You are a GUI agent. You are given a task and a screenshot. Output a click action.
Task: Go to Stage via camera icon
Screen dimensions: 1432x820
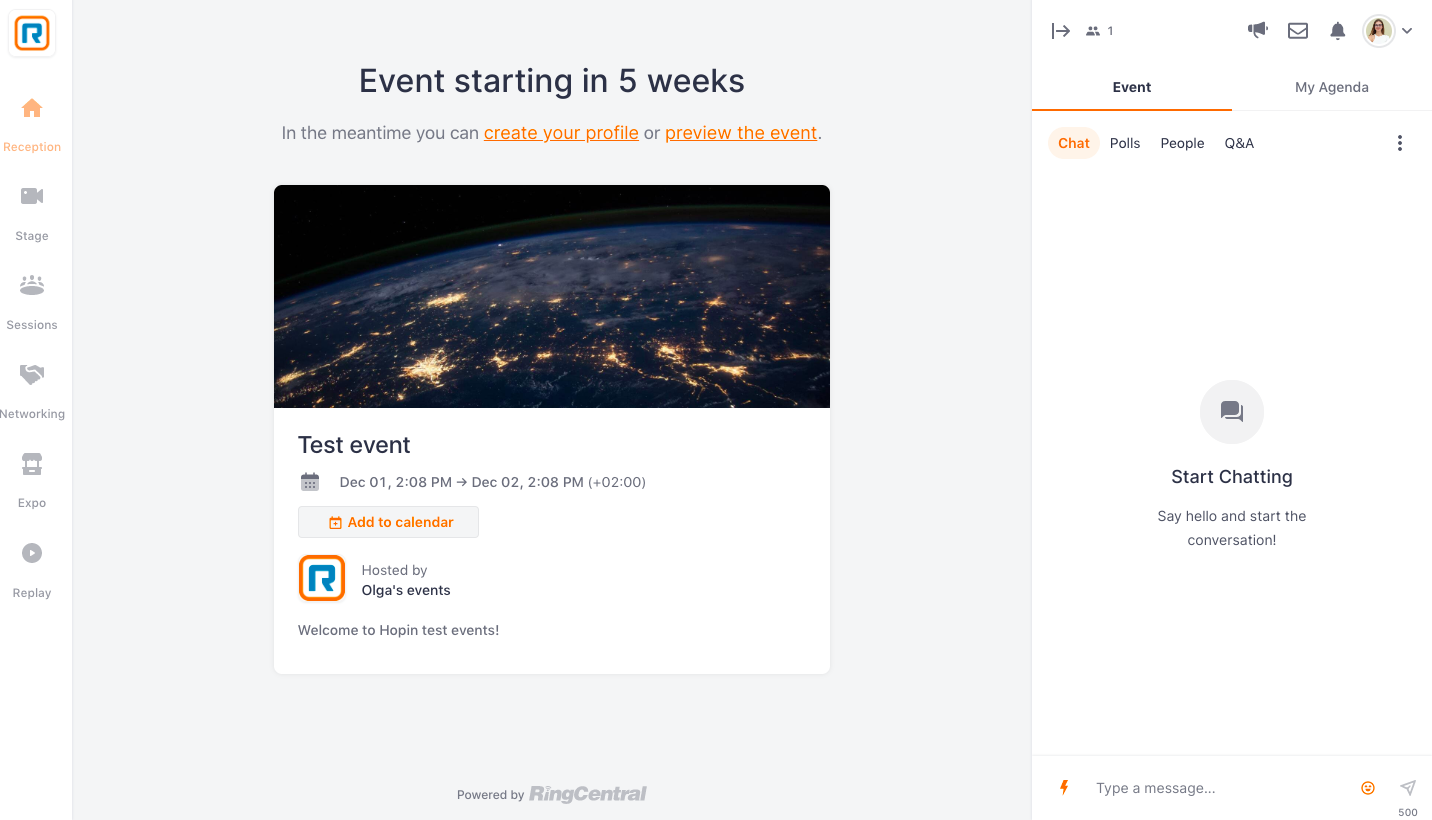tap(32, 196)
